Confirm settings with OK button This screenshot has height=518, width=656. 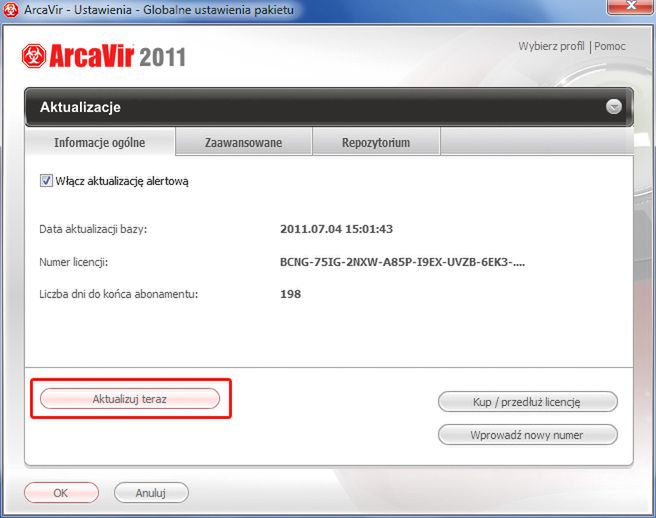pyautogui.click(x=61, y=493)
